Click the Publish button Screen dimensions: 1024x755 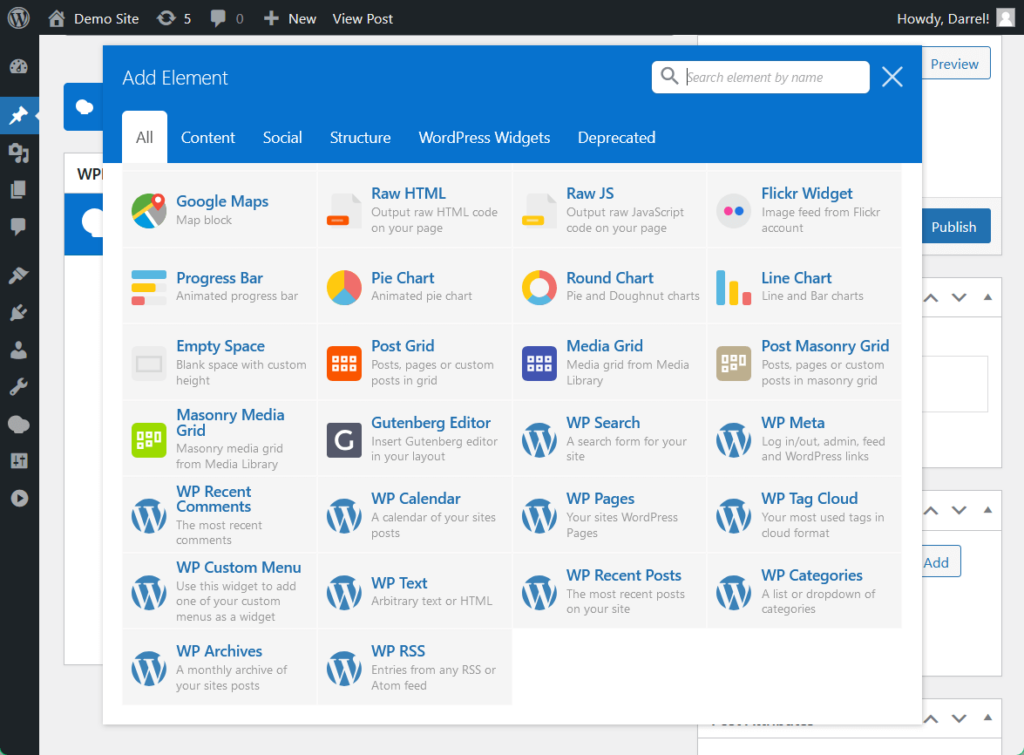click(x=953, y=227)
